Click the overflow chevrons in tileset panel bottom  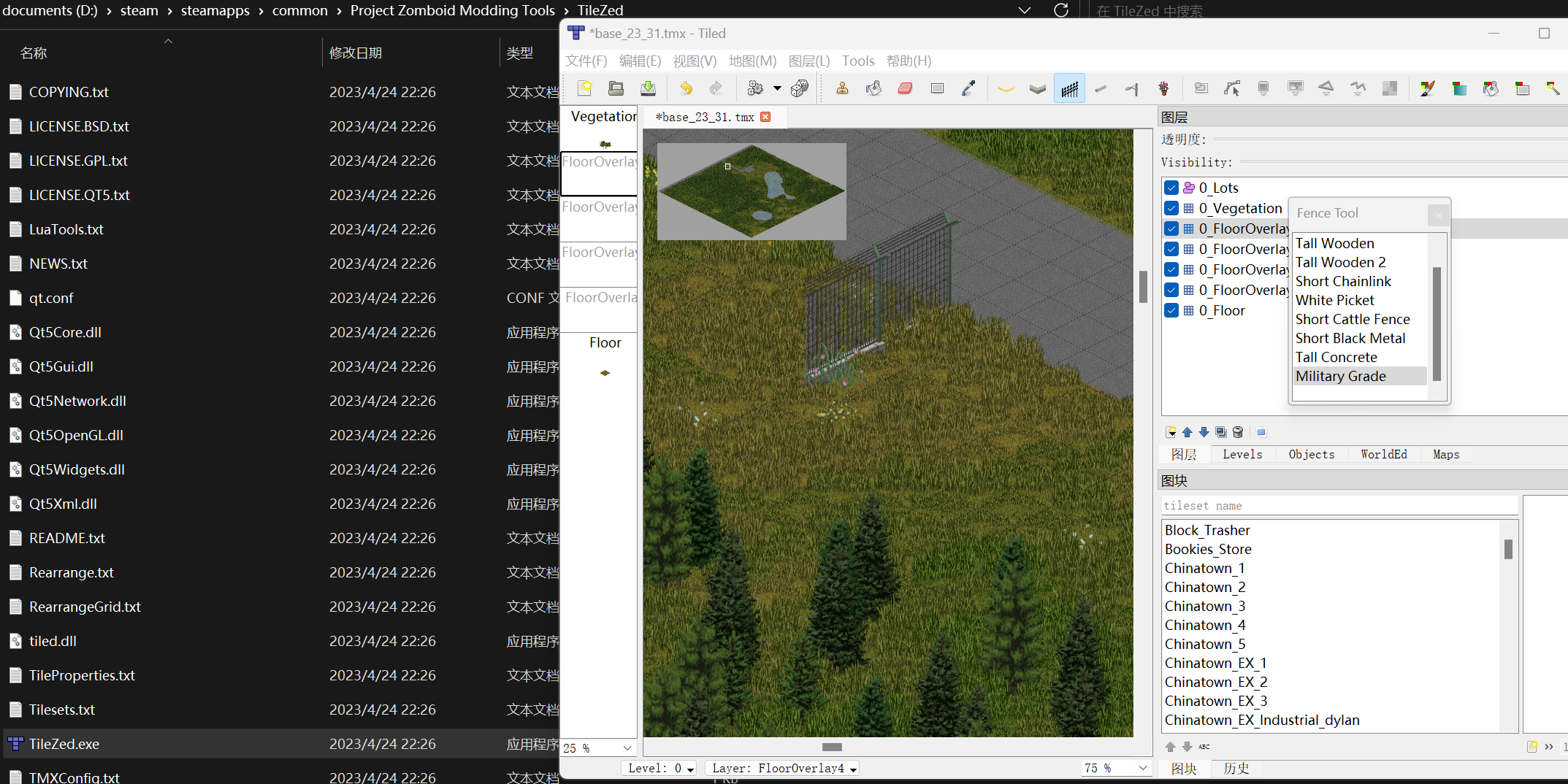tap(1549, 746)
